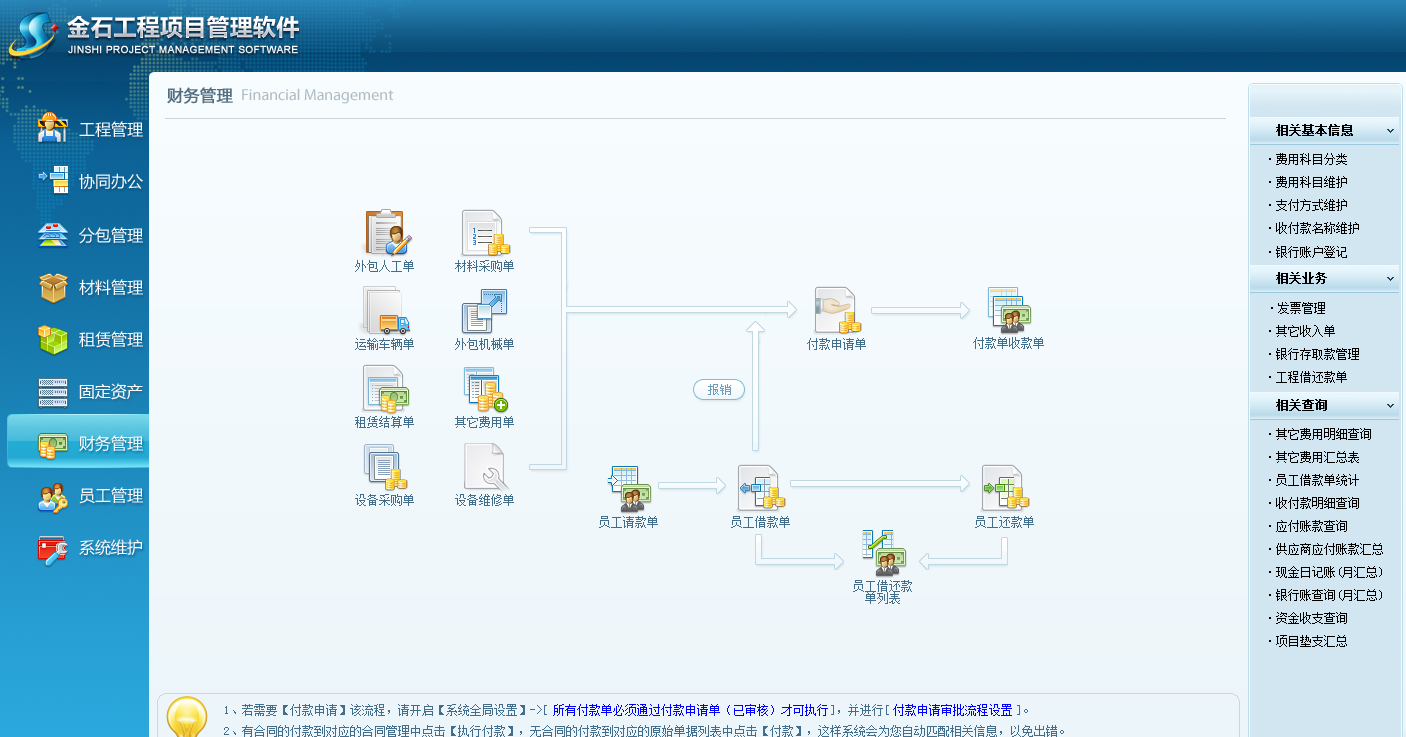Select the 外包机械单 icon
This screenshot has width=1406, height=737.
tap(485, 311)
